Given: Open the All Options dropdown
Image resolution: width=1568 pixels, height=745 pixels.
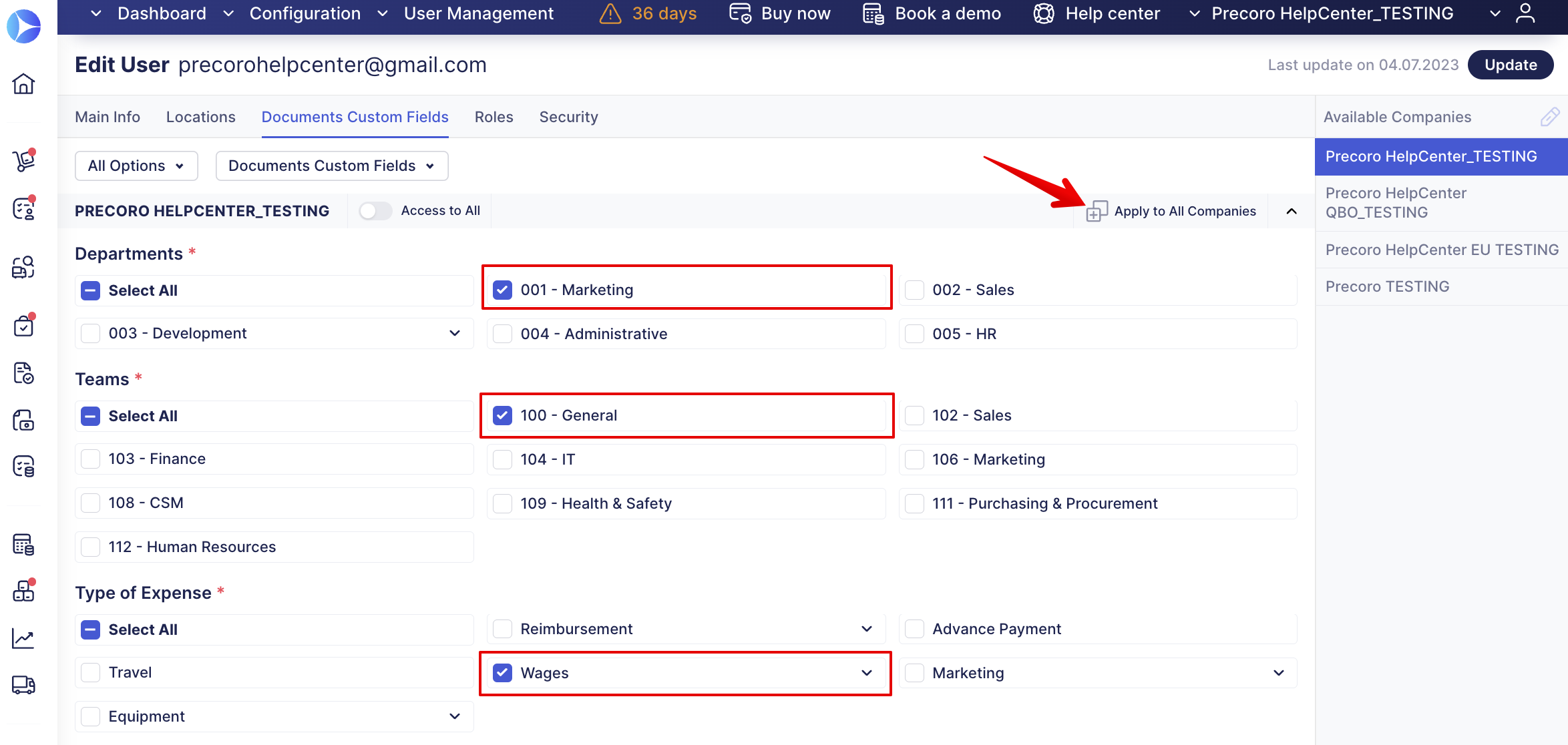Looking at the screenshot, I should pos(136,166).
